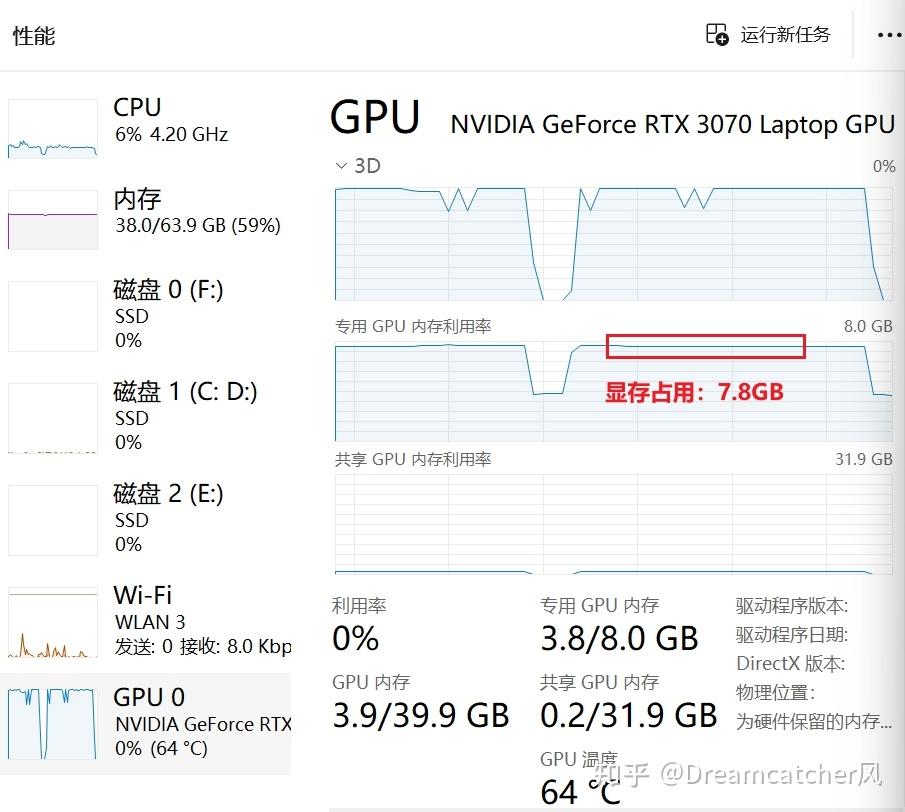905x812 pixels.
Task: Click the 共享 GPU 内存利用率 chart
Action: 614,524
